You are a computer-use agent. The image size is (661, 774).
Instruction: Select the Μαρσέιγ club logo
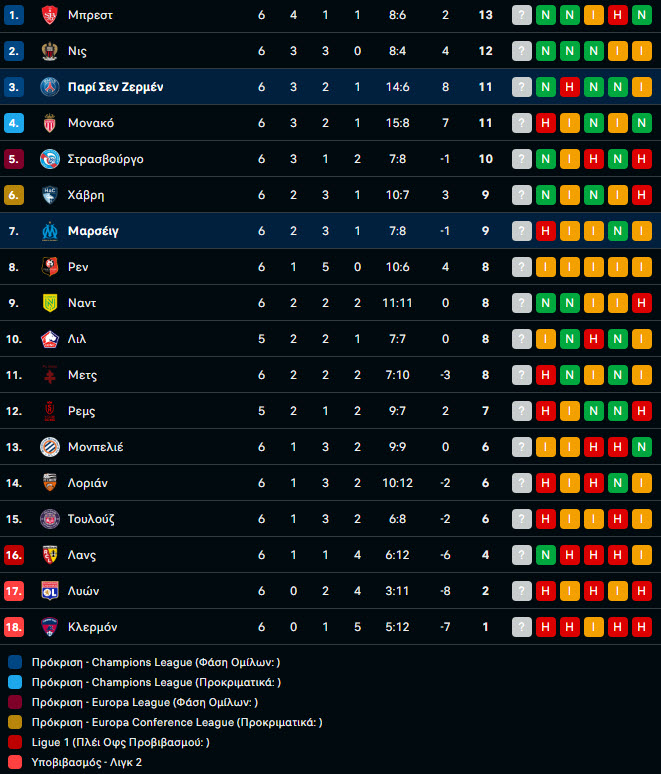point(49,231)
